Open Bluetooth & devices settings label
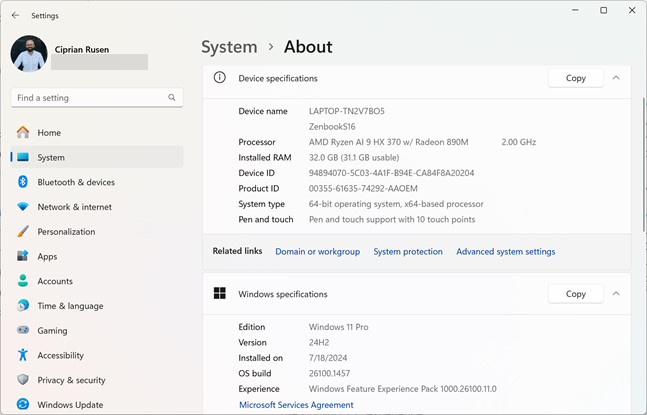The width and height of the screenshot is (647, 415). [x=76, y=182]
